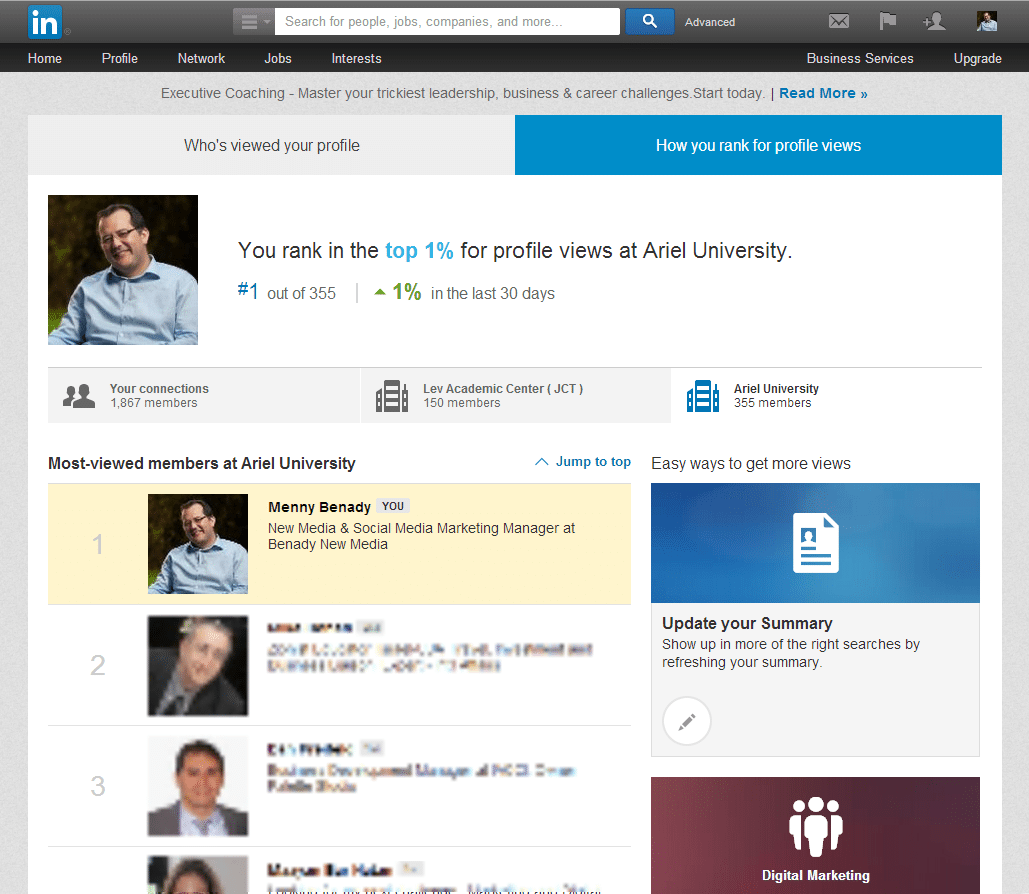
Task: Click the photo of the rank 3 member
Action: click(x=198, y=786)
